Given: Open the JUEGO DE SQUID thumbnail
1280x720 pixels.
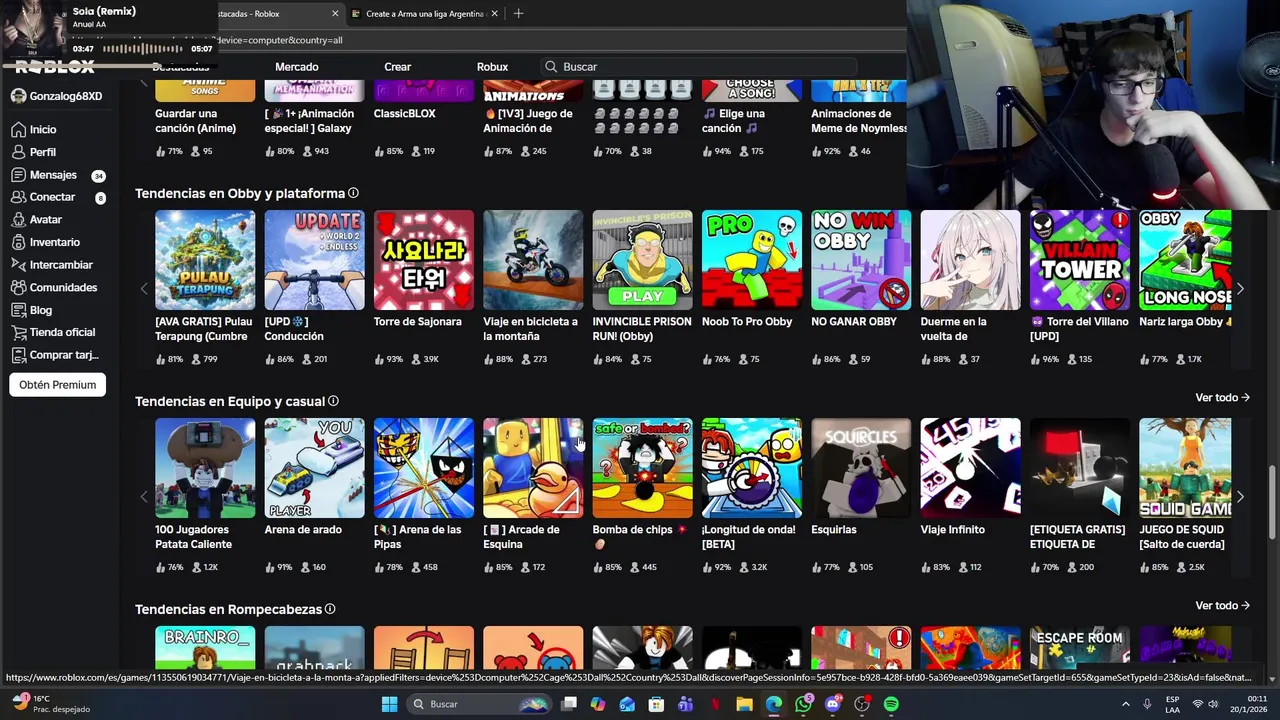Looking at the screenshot, I should tap(1185, 468).
